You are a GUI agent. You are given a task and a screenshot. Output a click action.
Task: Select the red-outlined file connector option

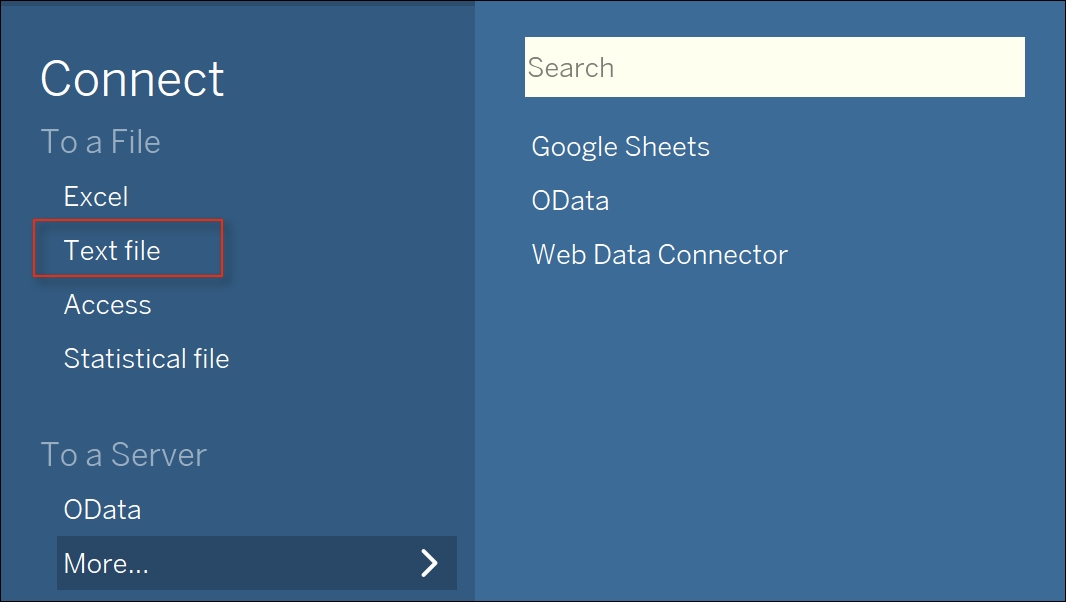[x=128, y=248]
